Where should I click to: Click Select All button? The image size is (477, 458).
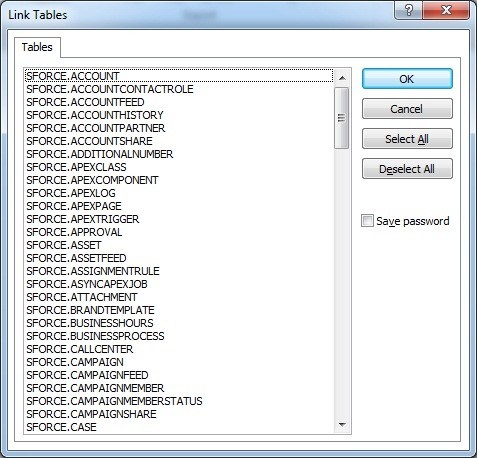coord(407,139)
